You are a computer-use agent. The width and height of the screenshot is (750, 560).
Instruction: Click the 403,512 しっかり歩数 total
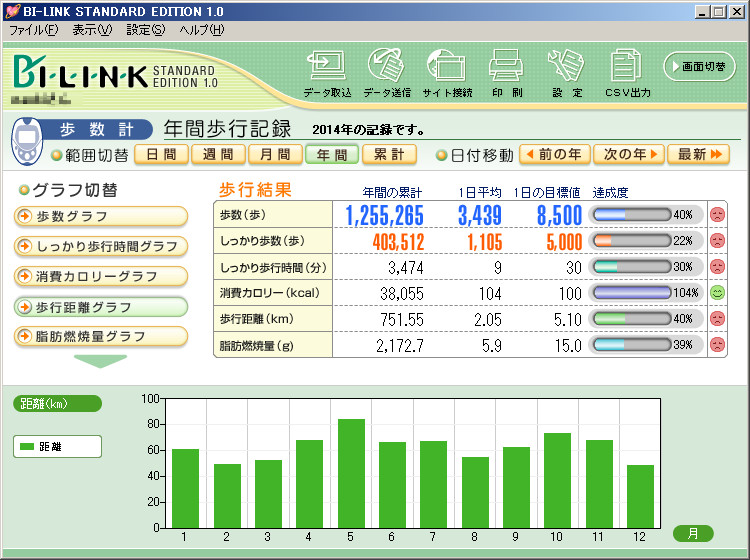398,242
